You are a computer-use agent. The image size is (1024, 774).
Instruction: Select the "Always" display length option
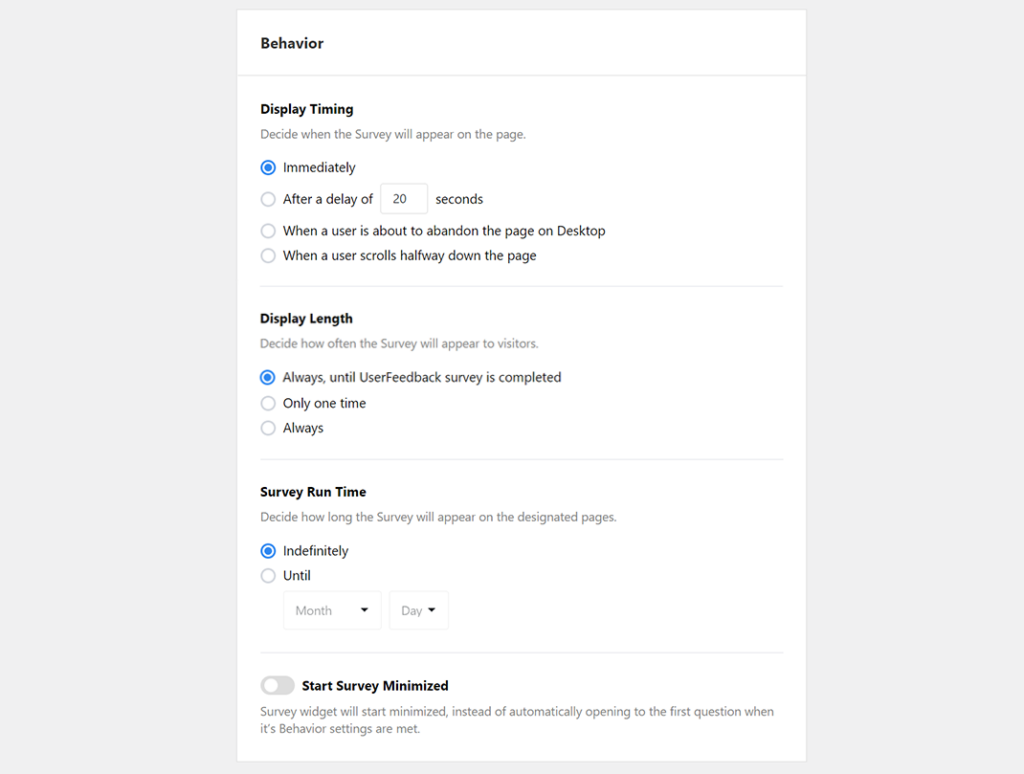coord(268,427)
